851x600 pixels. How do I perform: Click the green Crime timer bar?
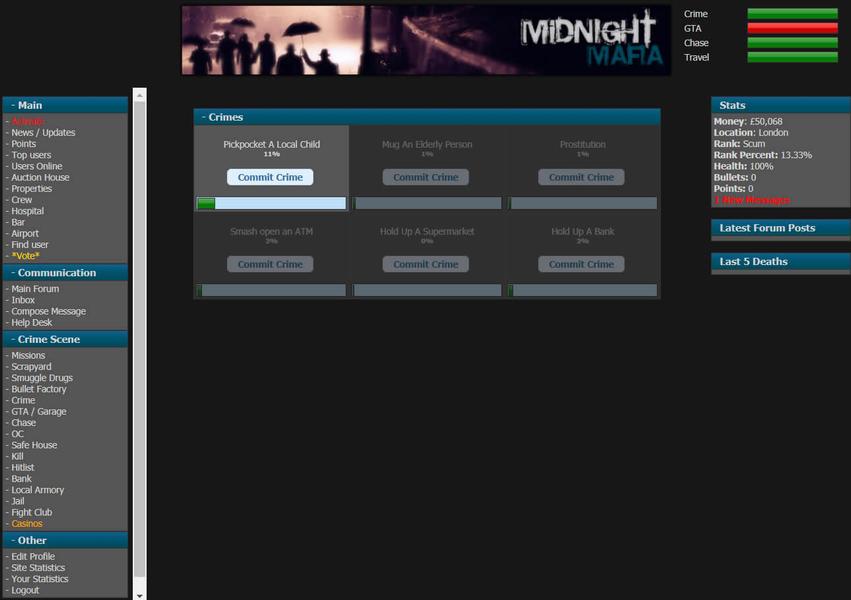(x=792, y=14)
